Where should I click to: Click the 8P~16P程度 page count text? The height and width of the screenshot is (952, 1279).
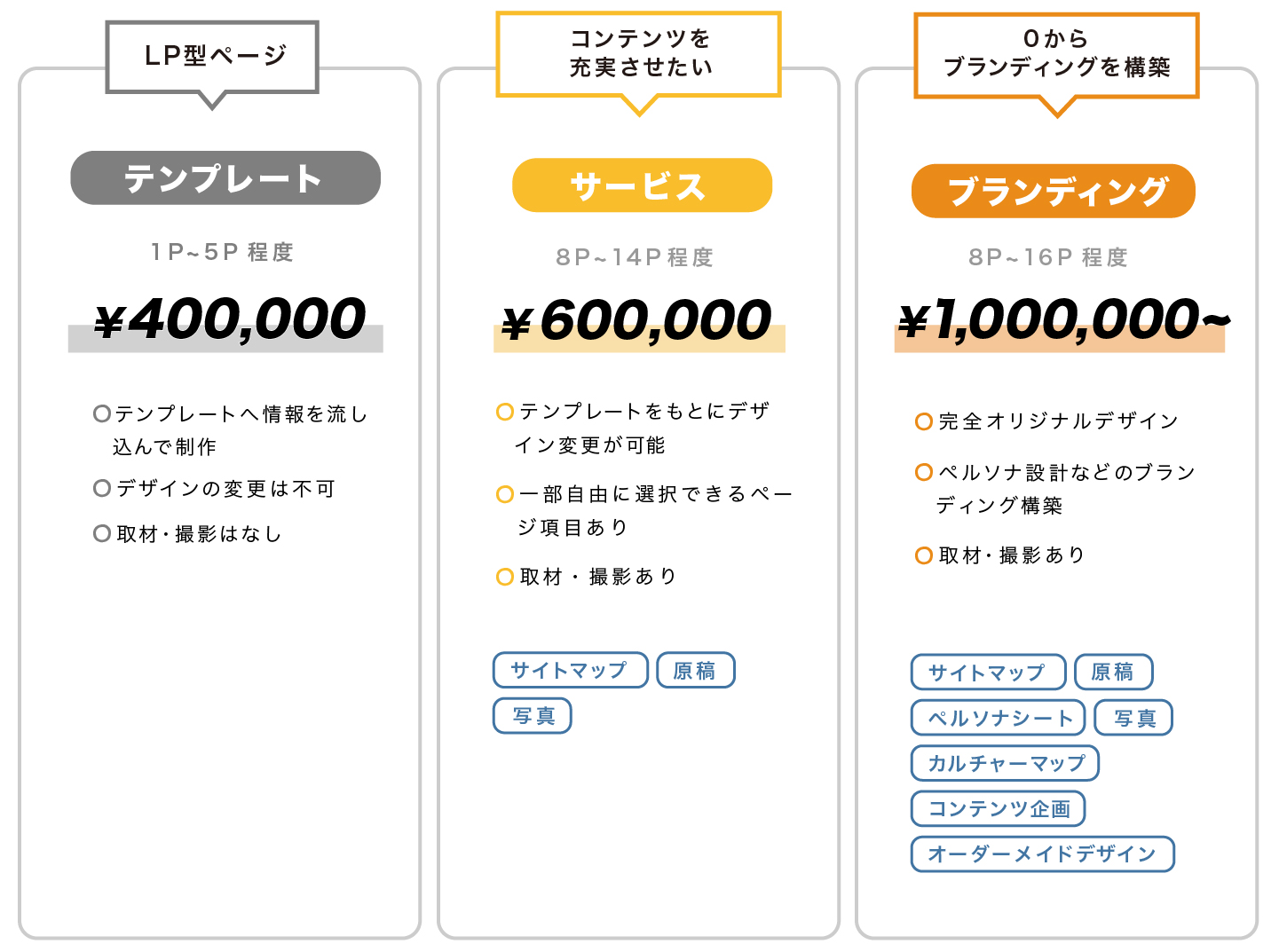click(1048, 257)
